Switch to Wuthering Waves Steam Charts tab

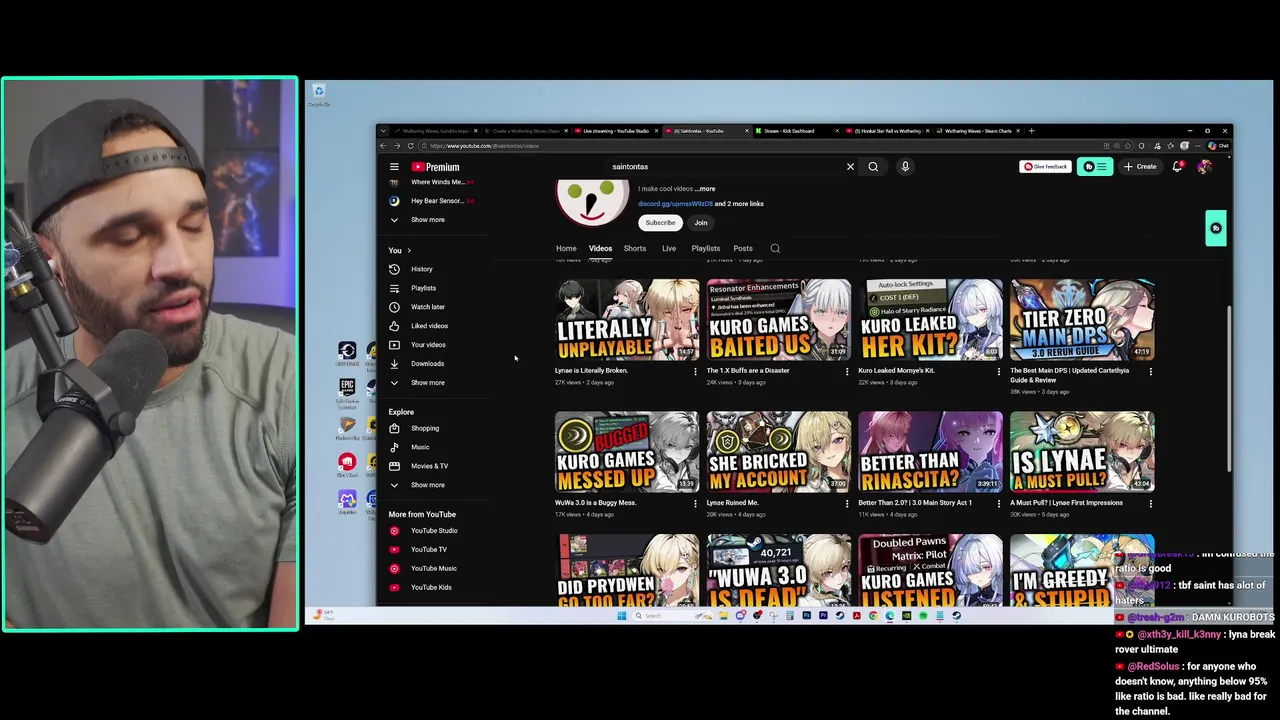977,131
